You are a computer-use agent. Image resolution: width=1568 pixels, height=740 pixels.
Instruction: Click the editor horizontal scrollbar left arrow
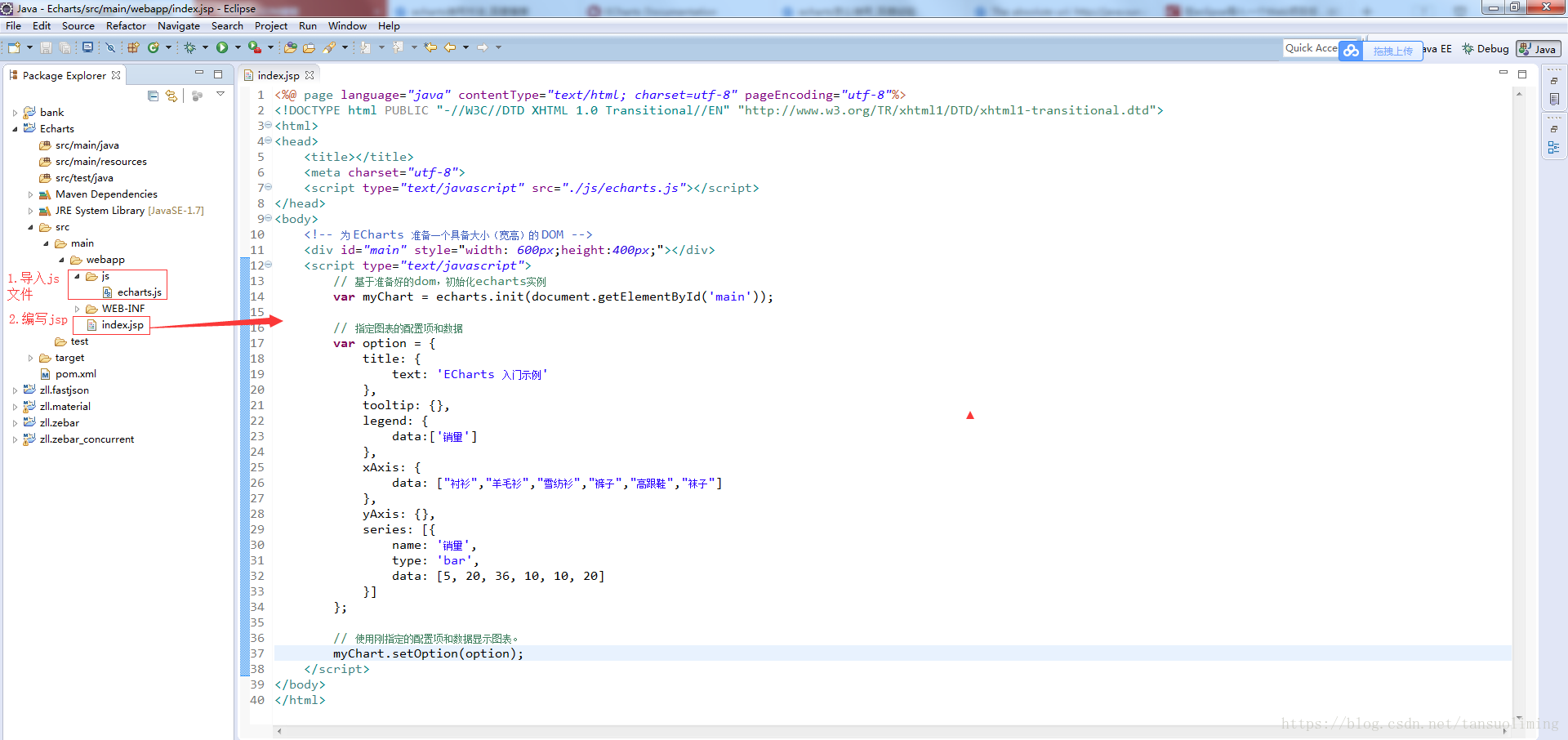coord(279,731)
